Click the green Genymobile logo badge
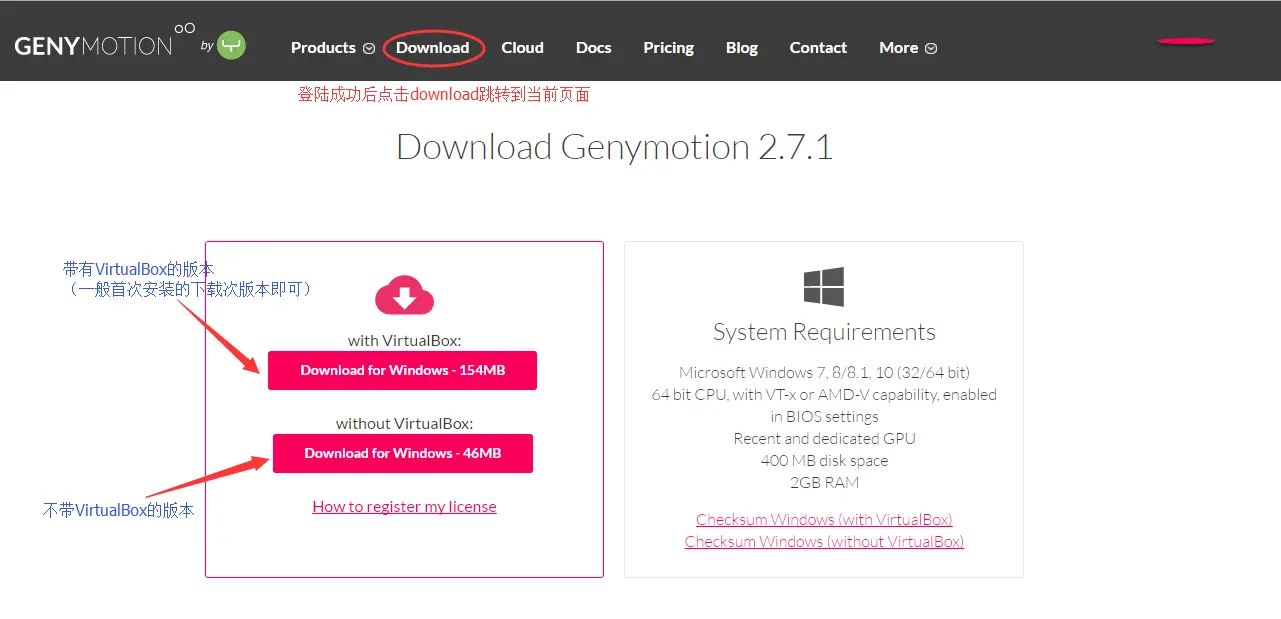 coord(232,45)
